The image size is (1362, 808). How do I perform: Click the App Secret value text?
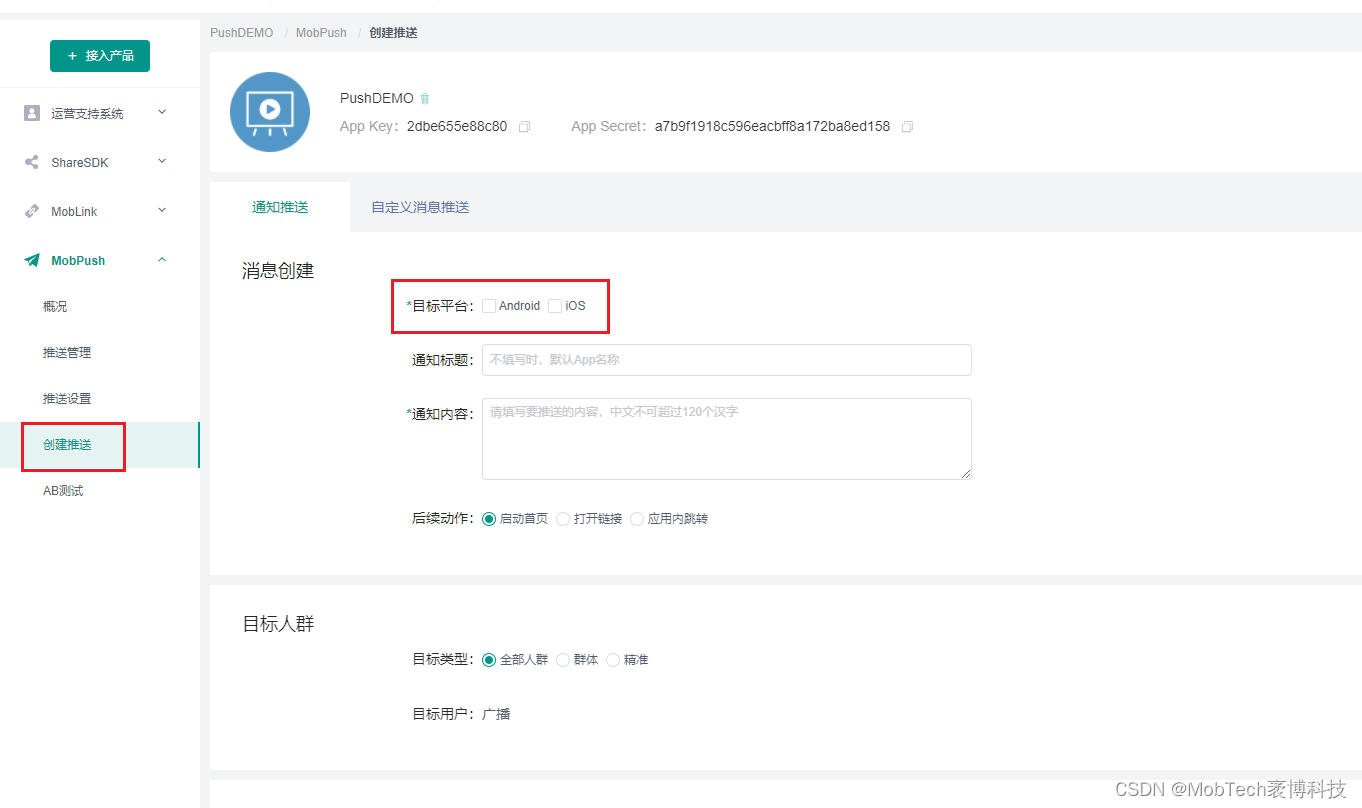click(772, 127)
